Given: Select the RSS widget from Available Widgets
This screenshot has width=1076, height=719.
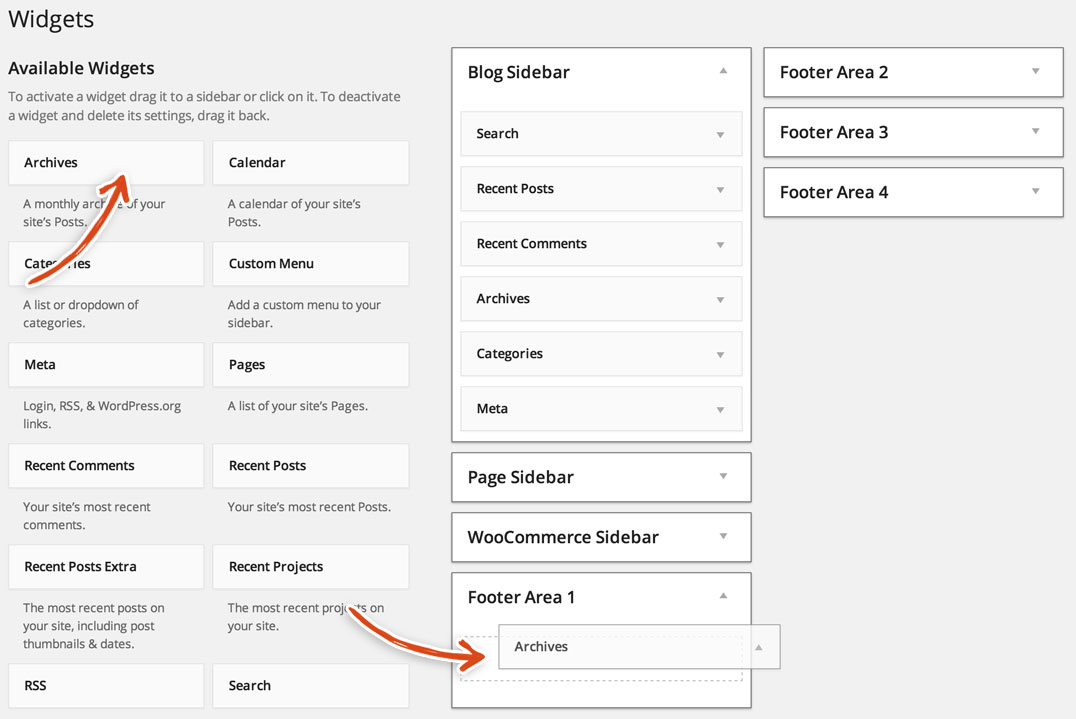Looking at the screenshot, I should coord(105,685).
